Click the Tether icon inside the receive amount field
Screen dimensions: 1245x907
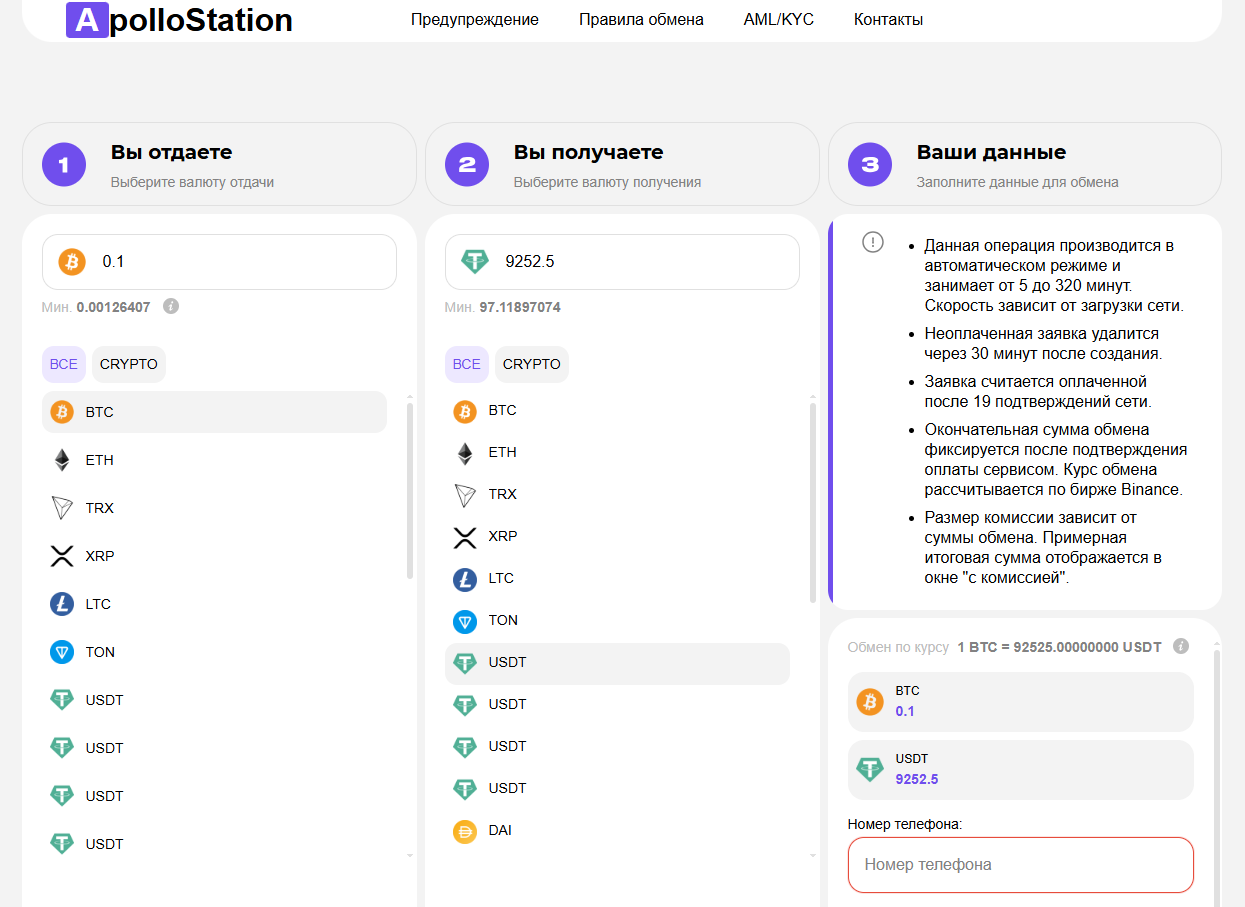474,262
